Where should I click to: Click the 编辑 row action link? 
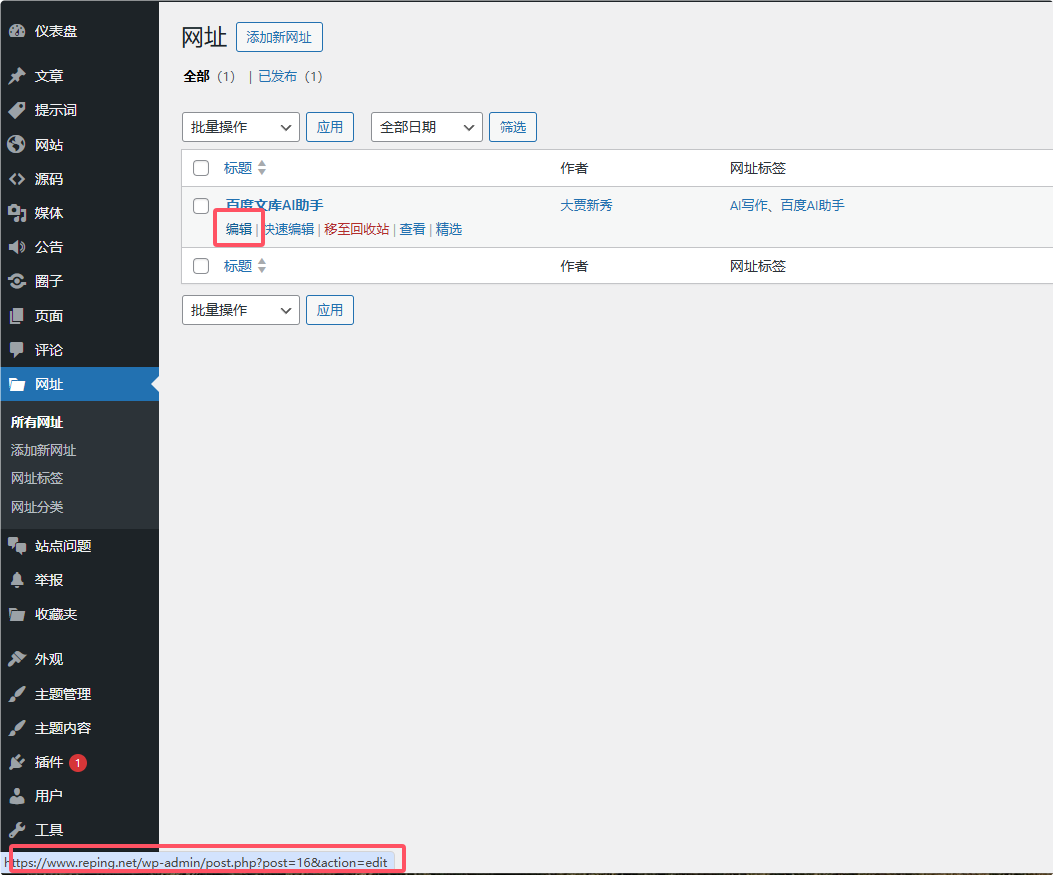[x=239, y=229]
